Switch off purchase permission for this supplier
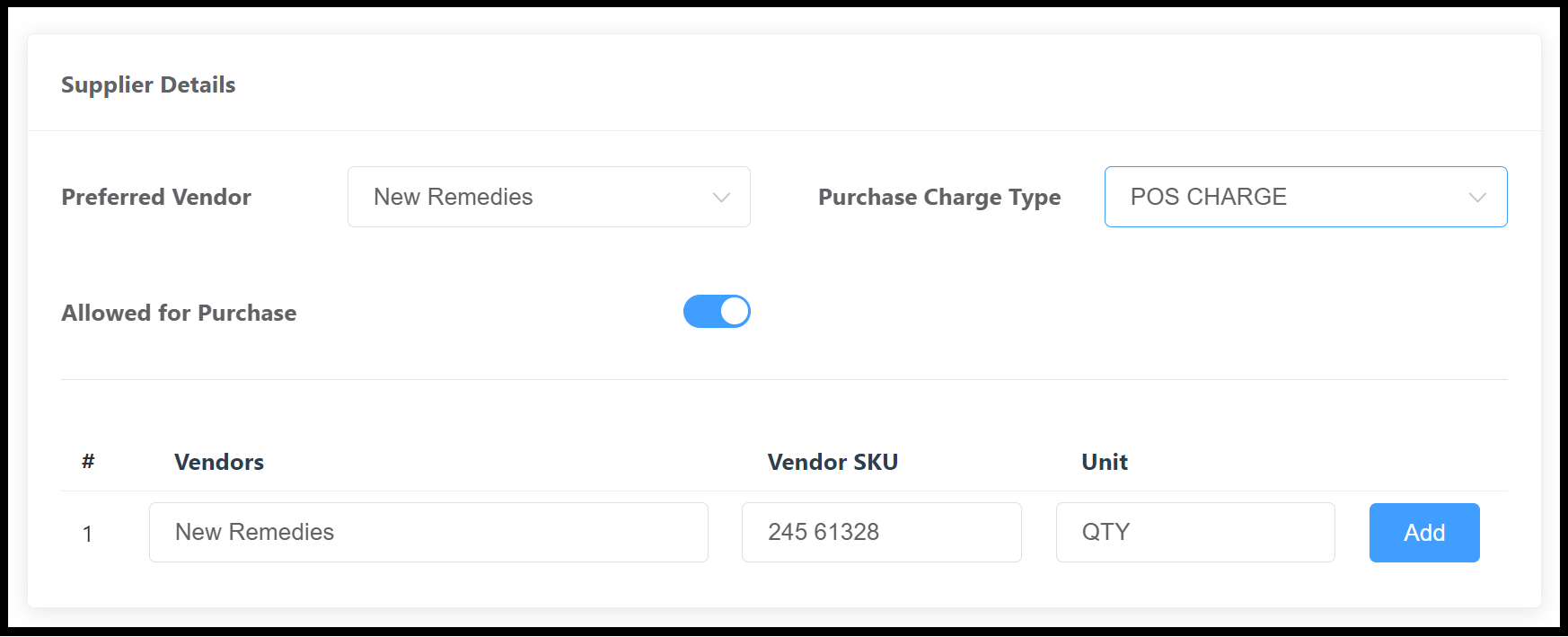The image size is (1568, 637). (716, 311)
